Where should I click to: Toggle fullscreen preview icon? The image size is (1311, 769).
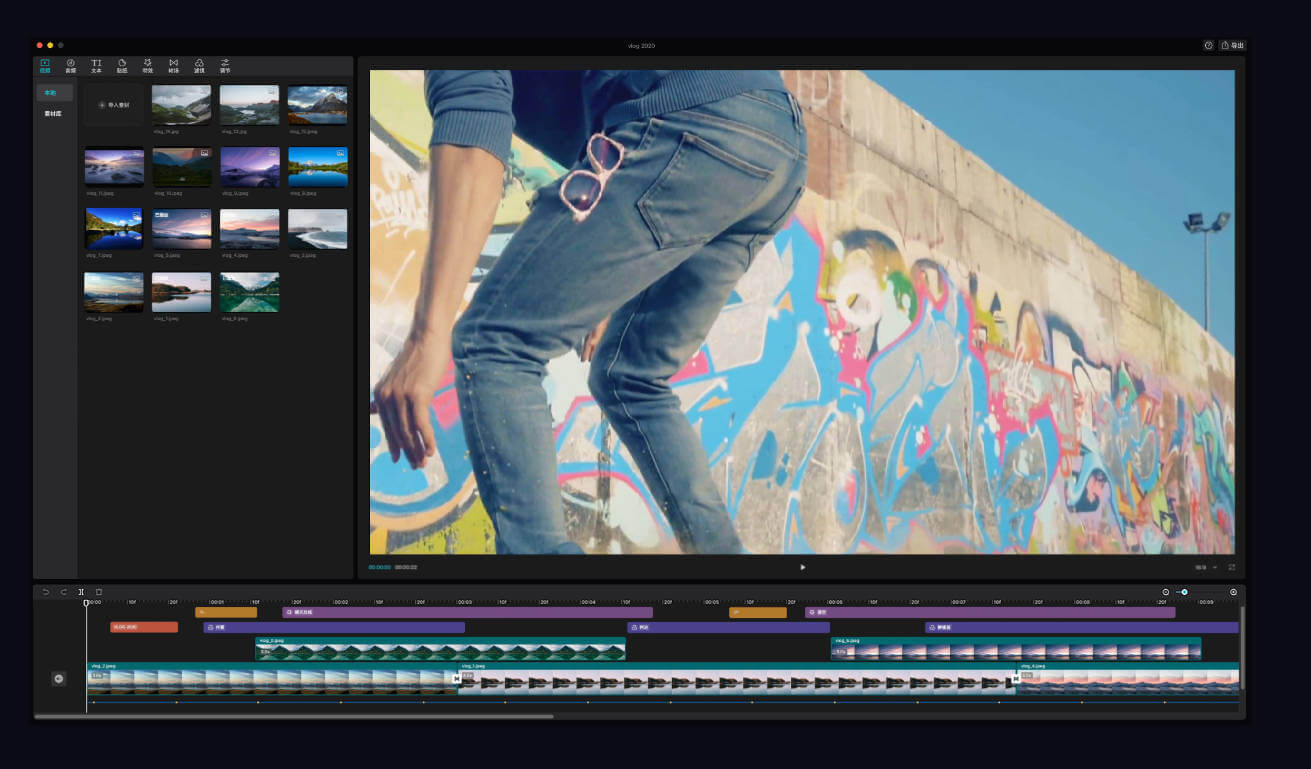pyautogui.click(x=1232, y=567)
